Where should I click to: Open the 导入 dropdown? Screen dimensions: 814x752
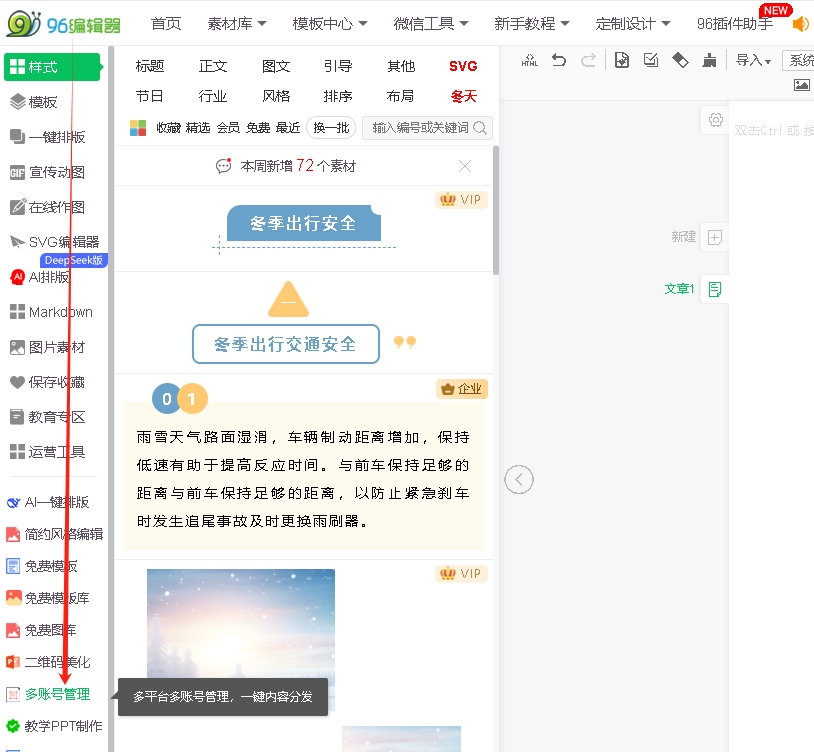coord(753,61)
